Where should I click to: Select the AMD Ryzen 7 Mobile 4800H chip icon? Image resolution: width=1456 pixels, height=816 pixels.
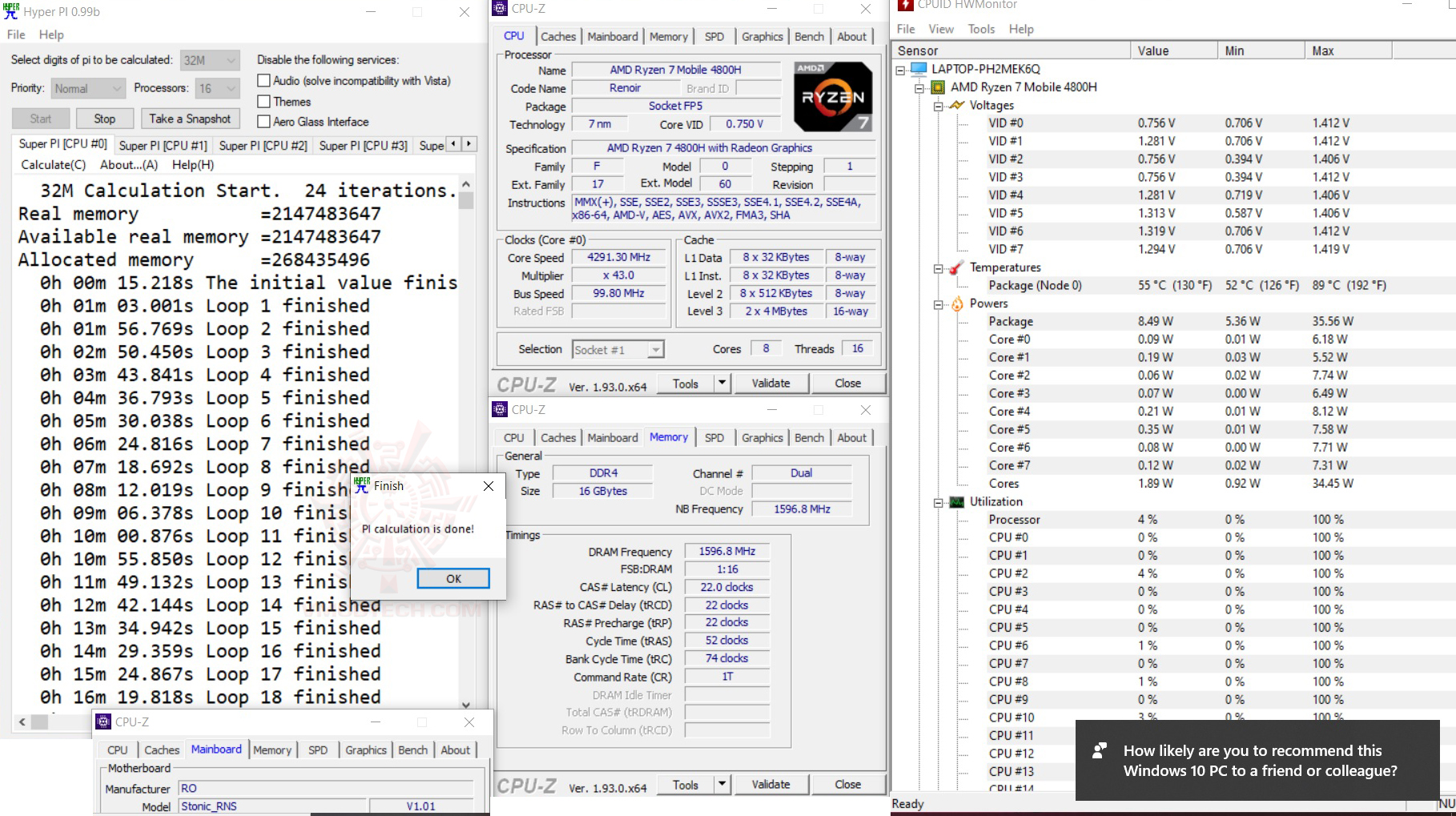(x=938, y=87)
